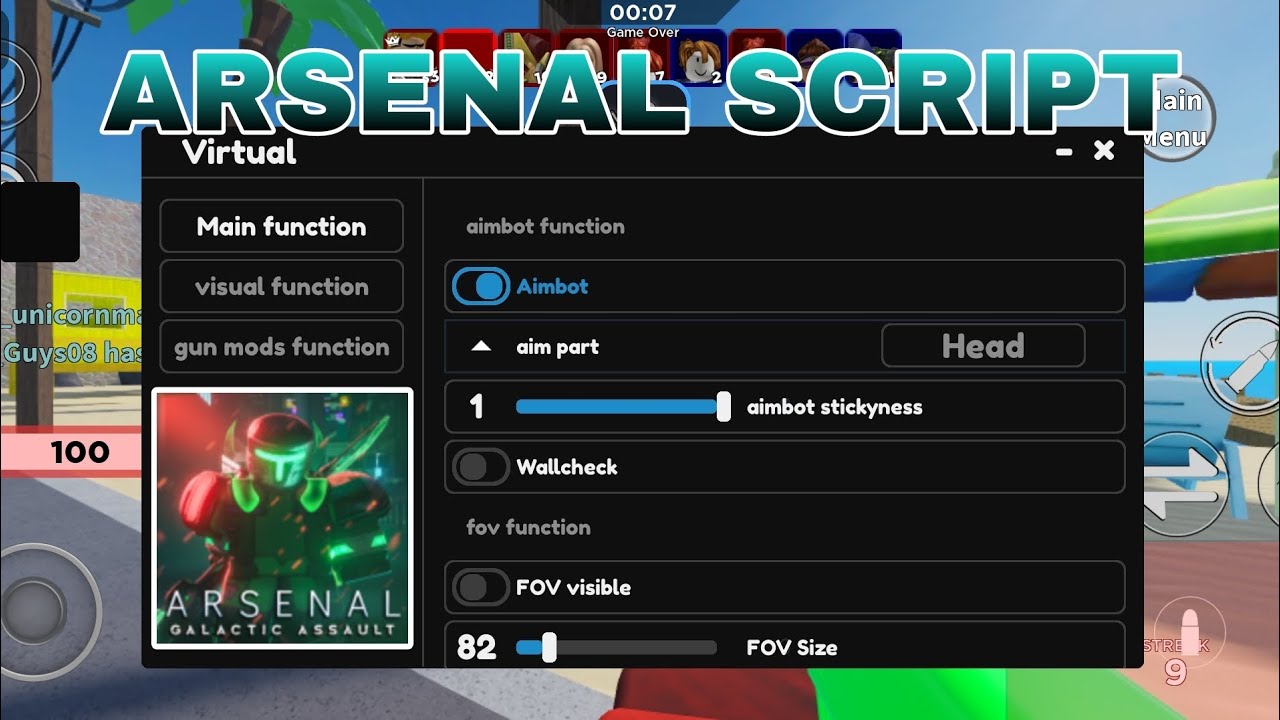Click the FOV Size slider handle
The width and height of the screenshot is (1280, 720).
pyautogui.click(x=549, y=647)
